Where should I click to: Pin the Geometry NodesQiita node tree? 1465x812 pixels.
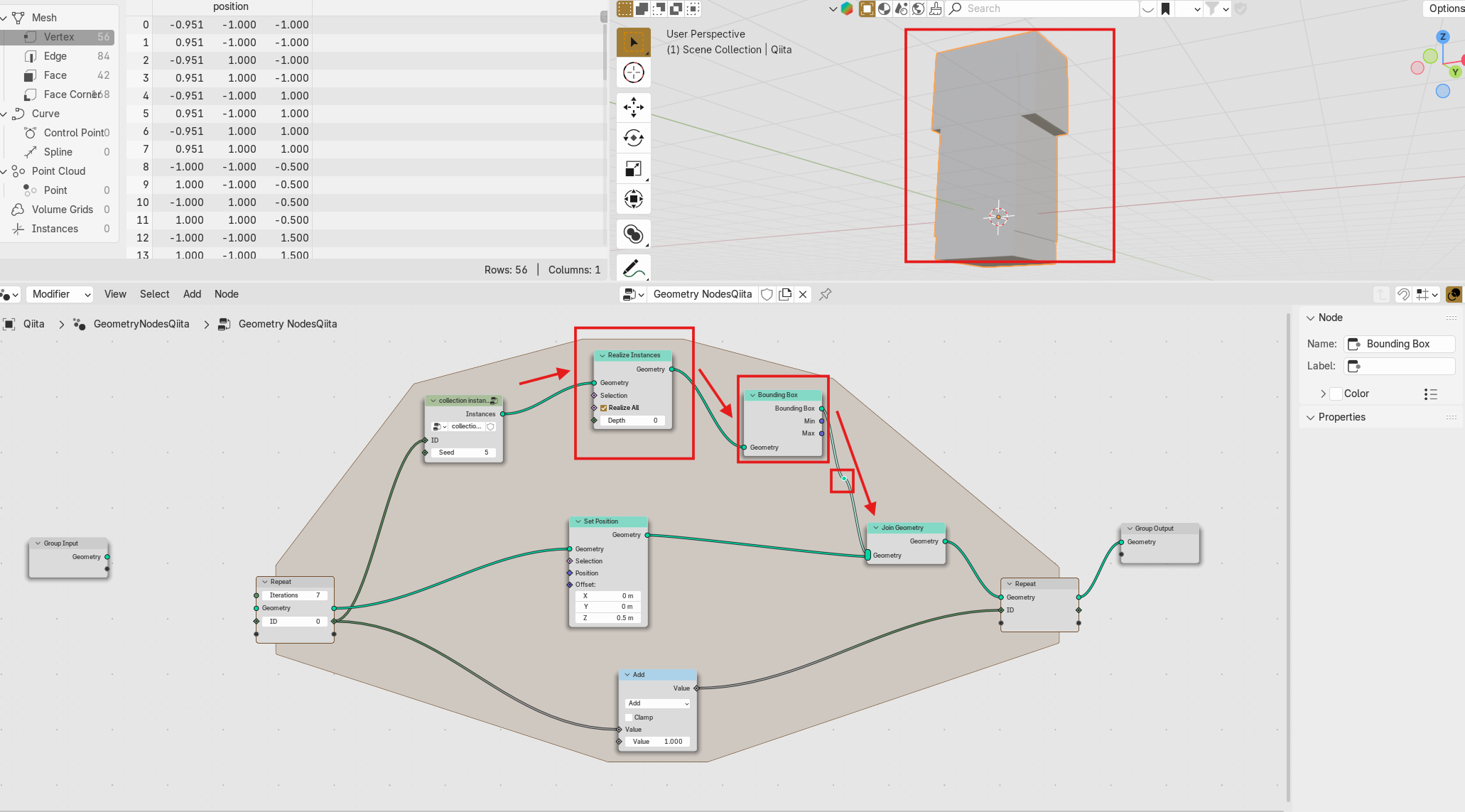point(825,294)
